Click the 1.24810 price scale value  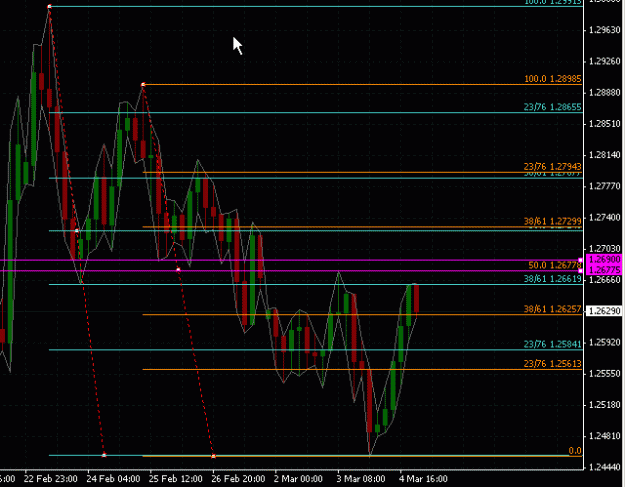605,436
